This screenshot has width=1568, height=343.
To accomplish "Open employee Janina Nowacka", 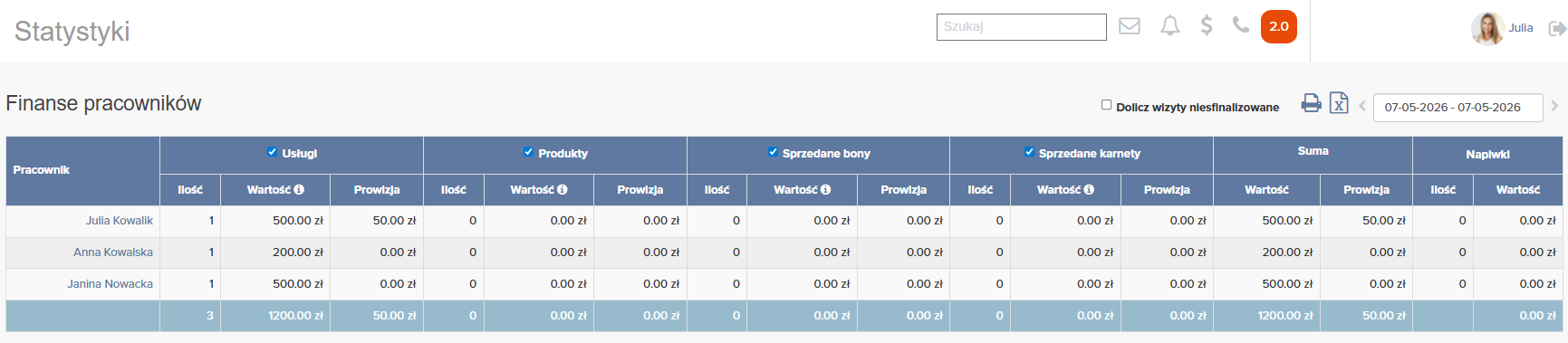I will pyautogui.click(x=111, y=284).
